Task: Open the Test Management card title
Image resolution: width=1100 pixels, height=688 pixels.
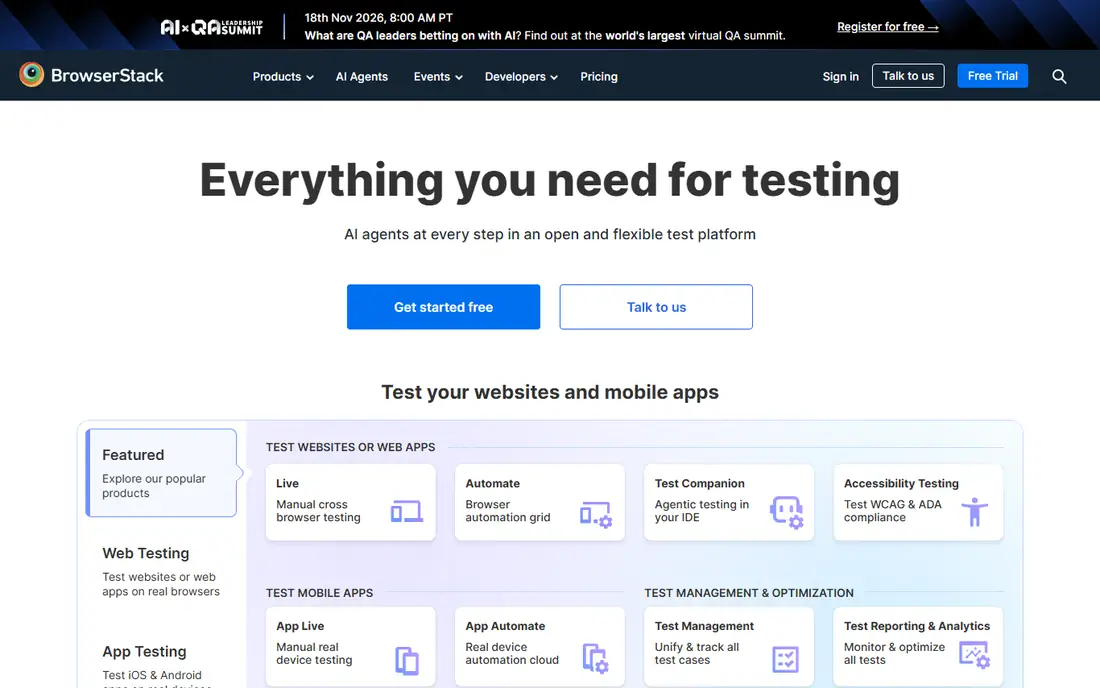Action: click(x=704, y=626)
